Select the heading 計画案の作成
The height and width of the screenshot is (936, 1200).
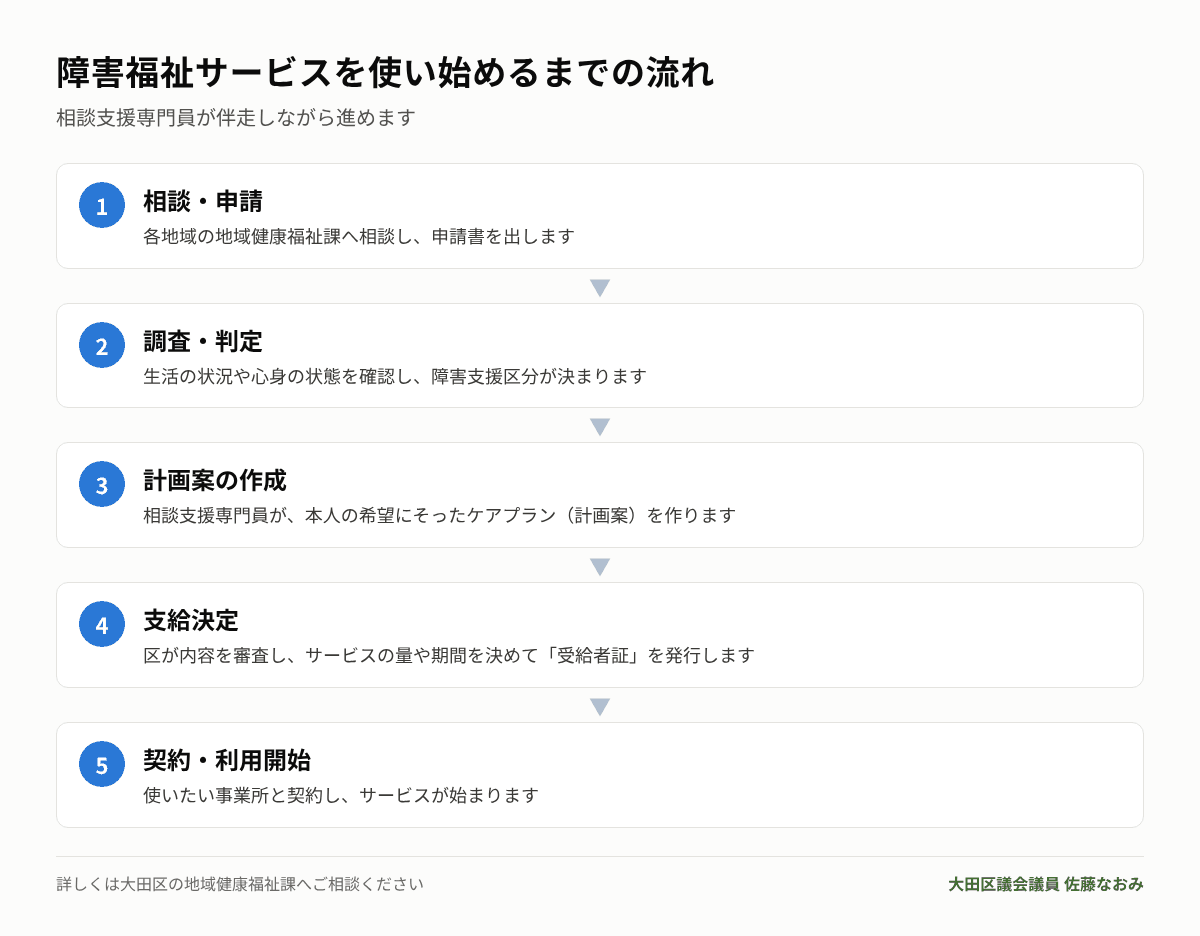pos(215,480)
